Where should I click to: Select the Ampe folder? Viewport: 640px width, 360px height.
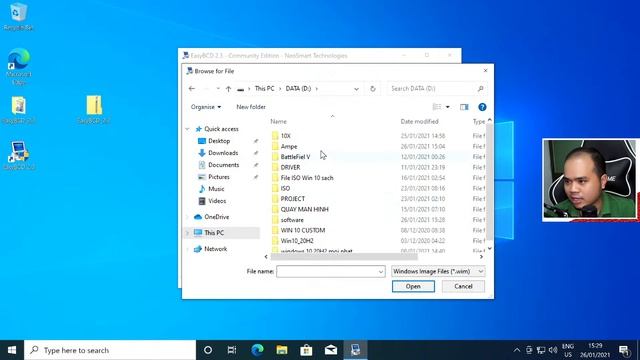pos(289,147)
